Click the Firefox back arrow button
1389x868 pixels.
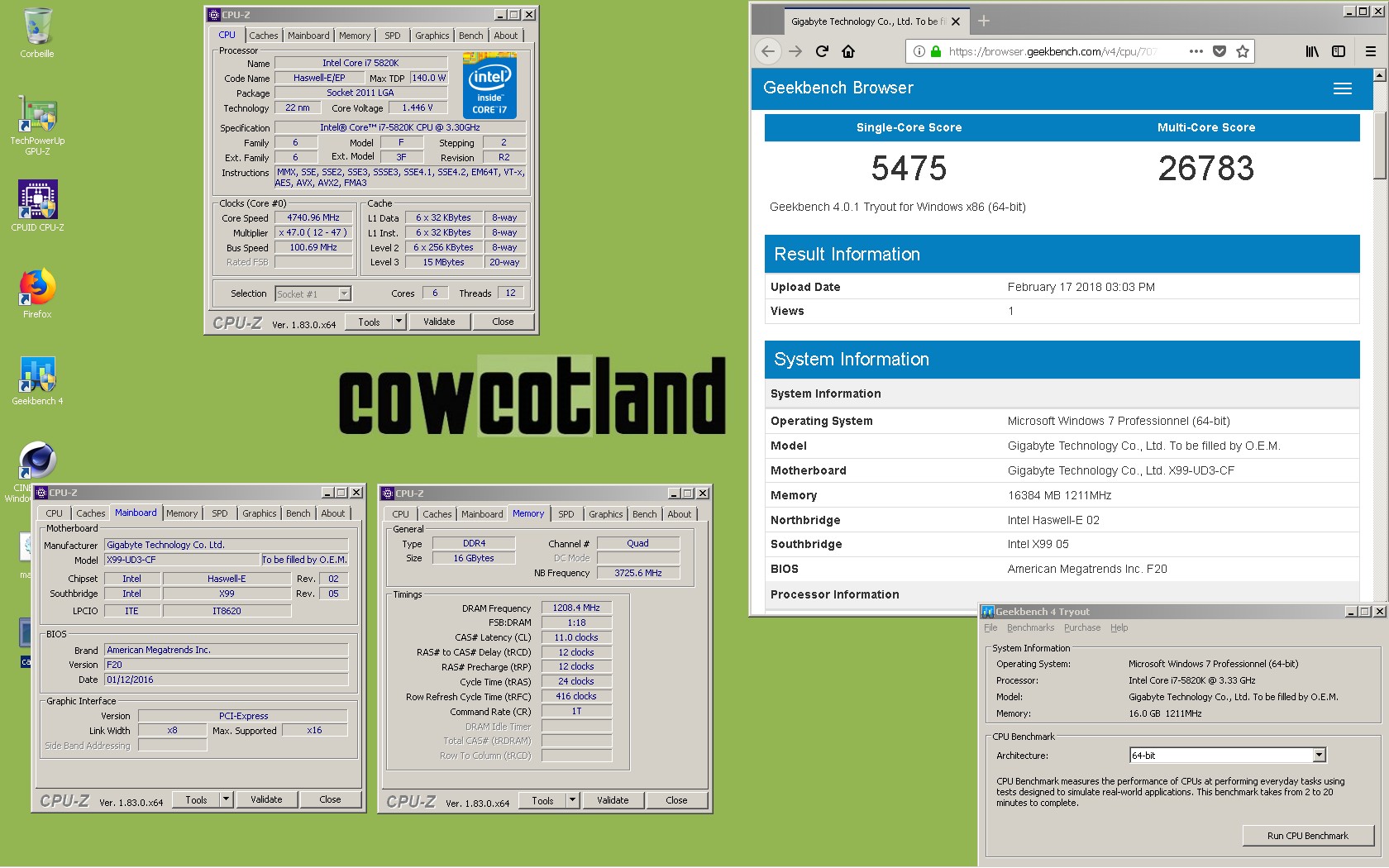768,51
